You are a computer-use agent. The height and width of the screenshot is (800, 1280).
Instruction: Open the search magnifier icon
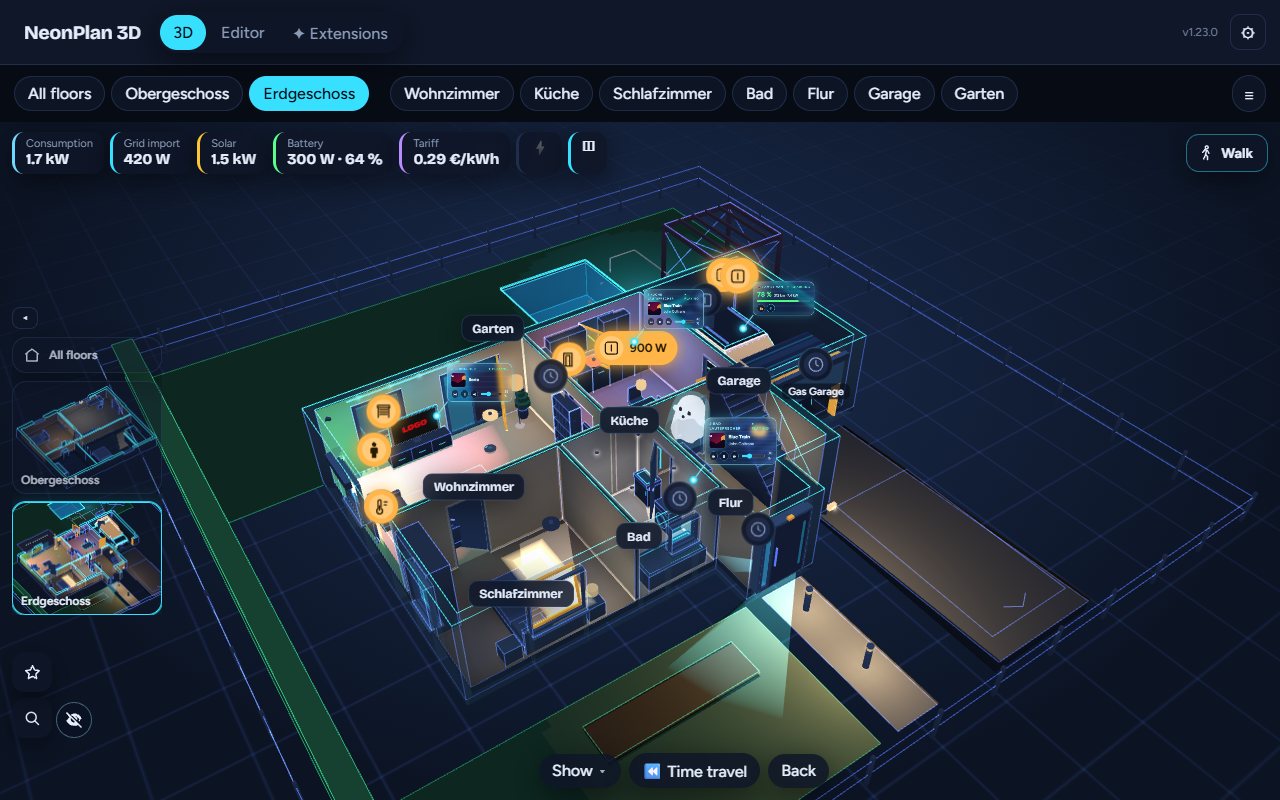pyautogui.click(x=32, y=719)
